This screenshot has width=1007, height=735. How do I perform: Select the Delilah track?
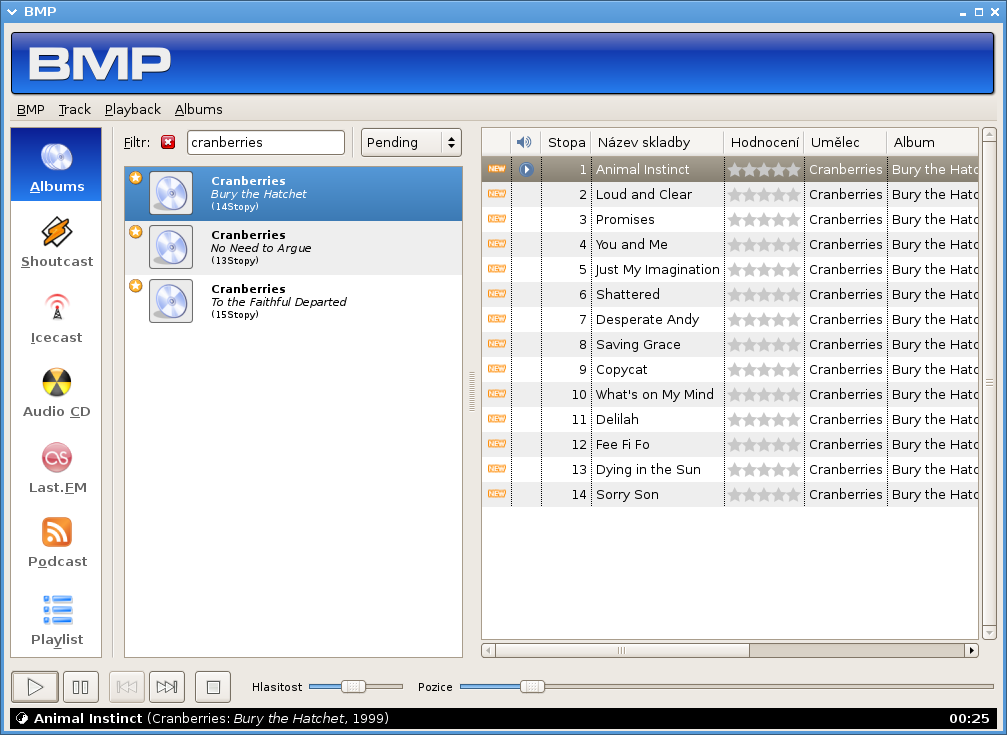click(x=730, y=420)
